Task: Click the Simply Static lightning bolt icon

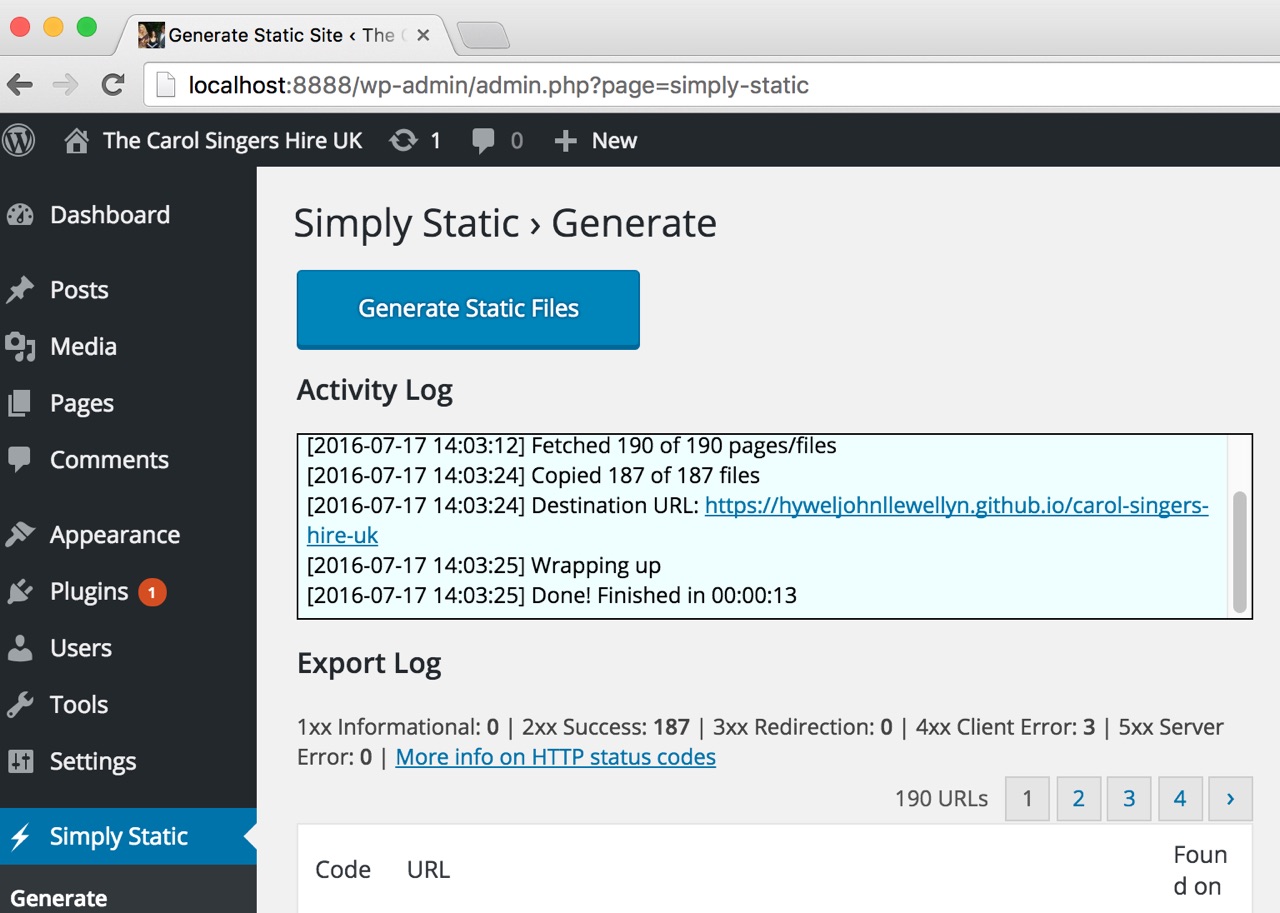Action: [x=22, y=837]
